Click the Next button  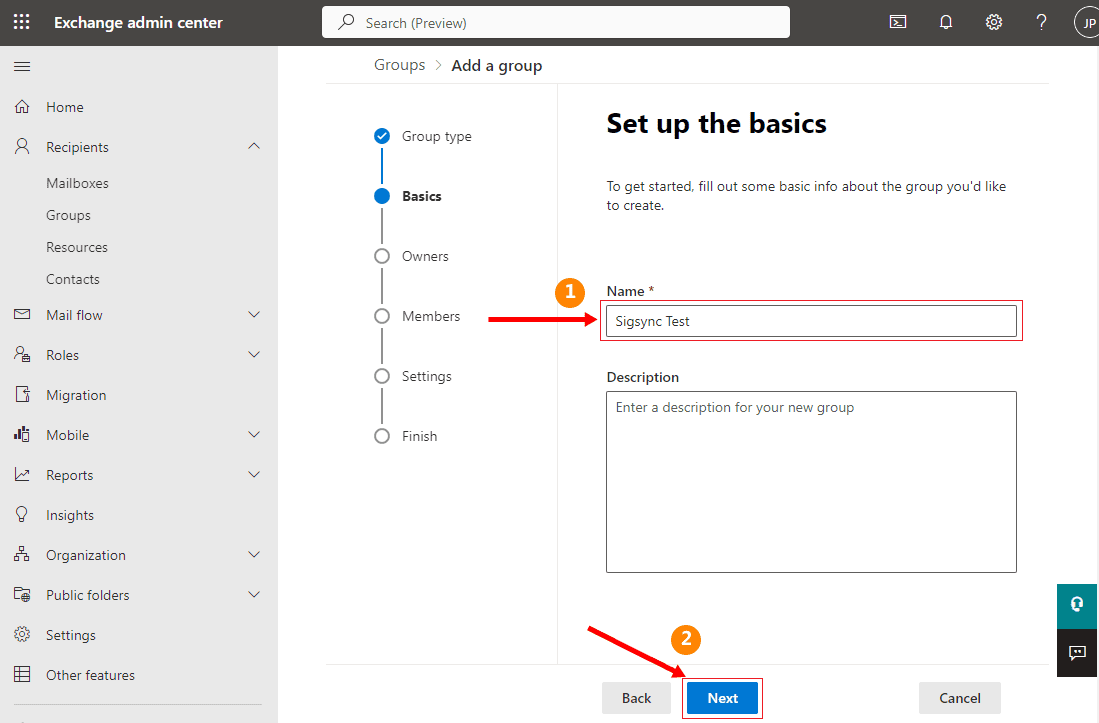click(x=722, y=698)
